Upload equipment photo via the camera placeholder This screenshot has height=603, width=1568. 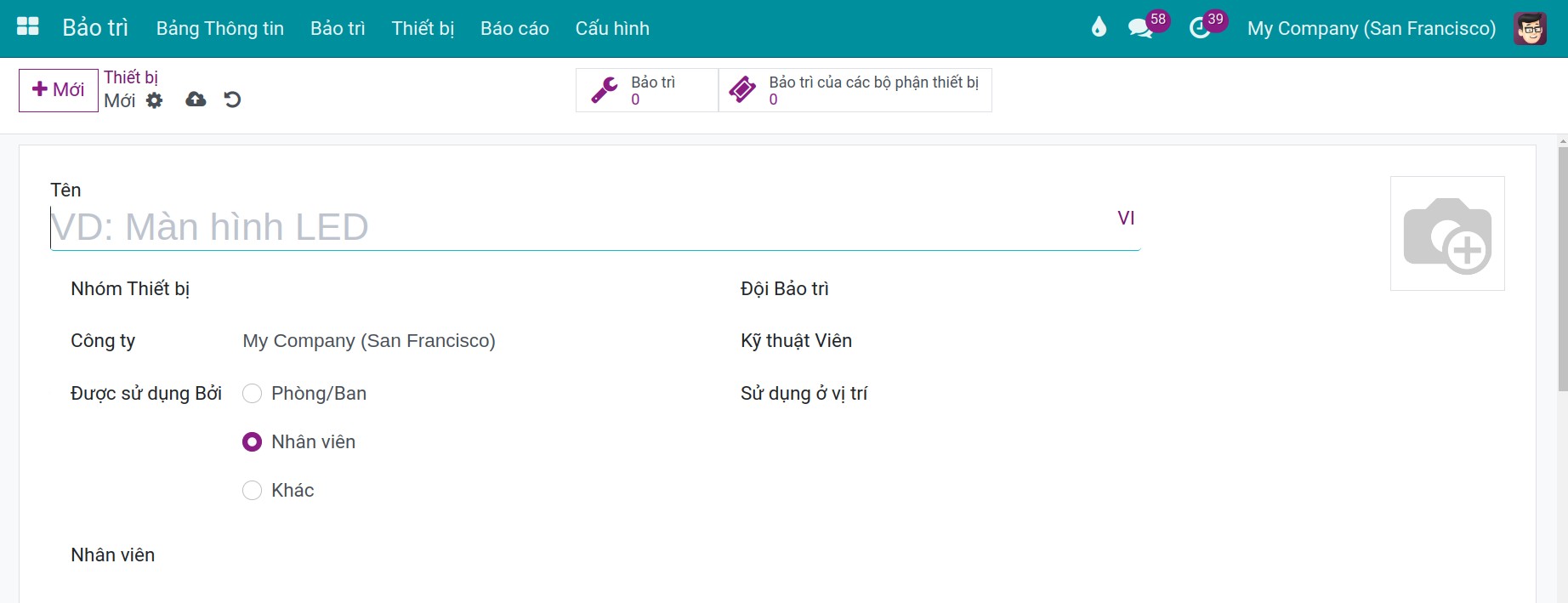point(1447,234)
